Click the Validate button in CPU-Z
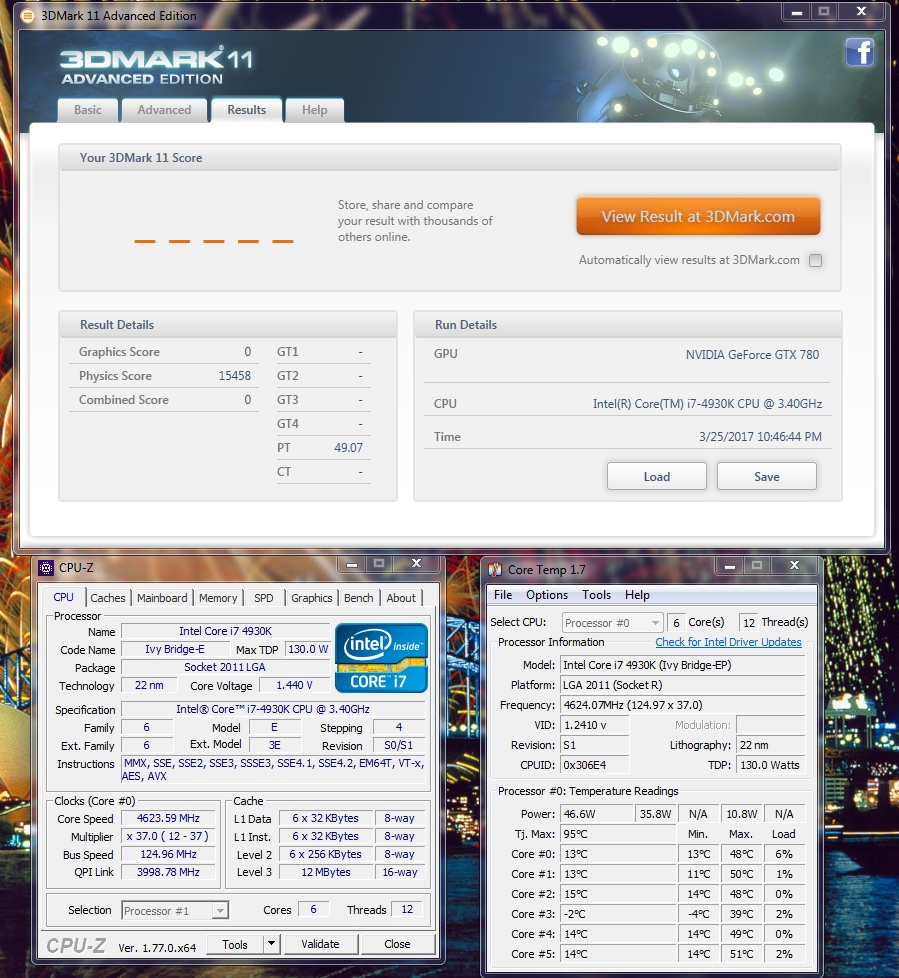Screen dimensions: 899x978 (x=321, y=944)
